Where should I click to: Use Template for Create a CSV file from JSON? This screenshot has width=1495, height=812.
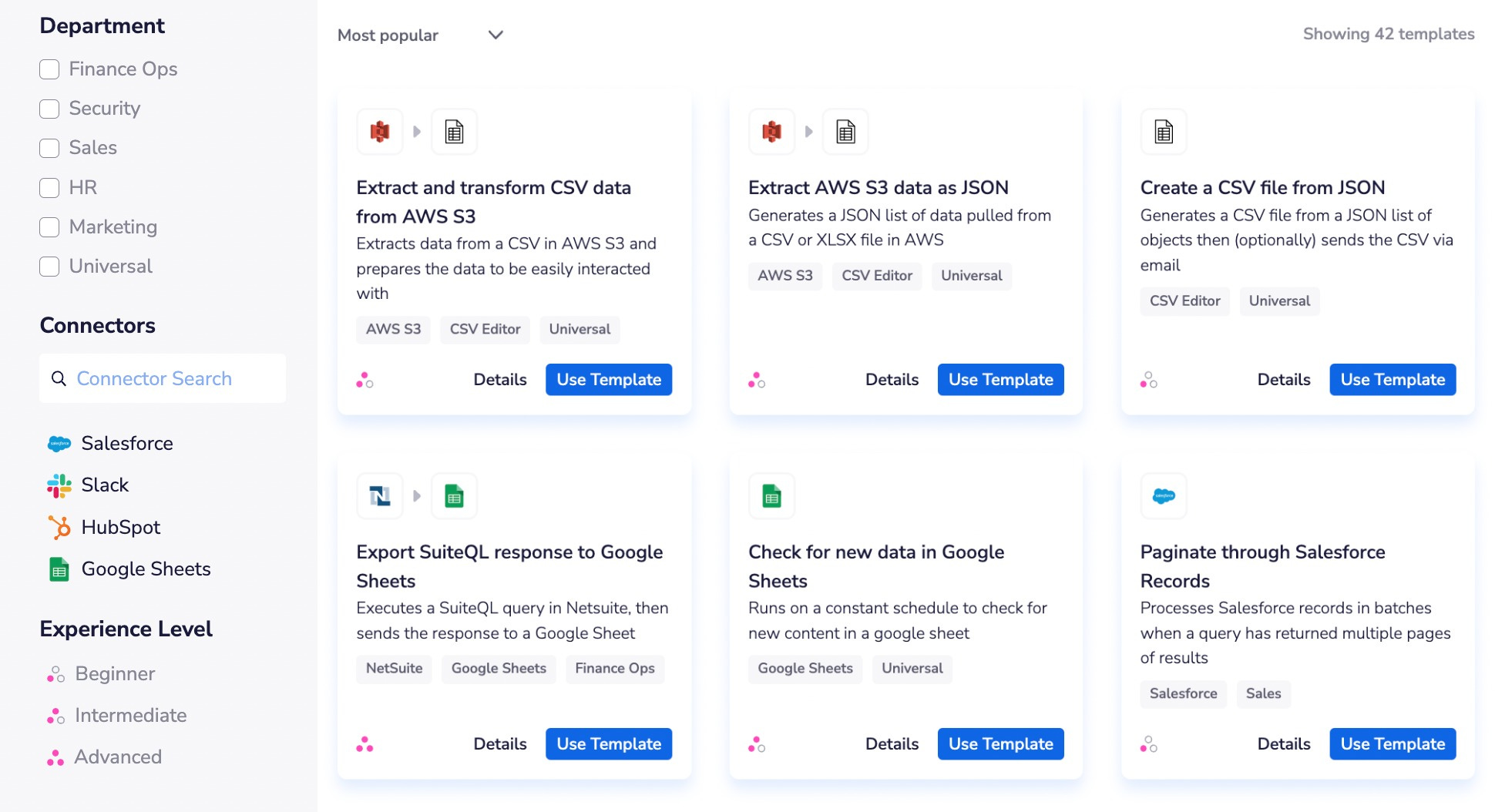click(x=1393, y=380)
